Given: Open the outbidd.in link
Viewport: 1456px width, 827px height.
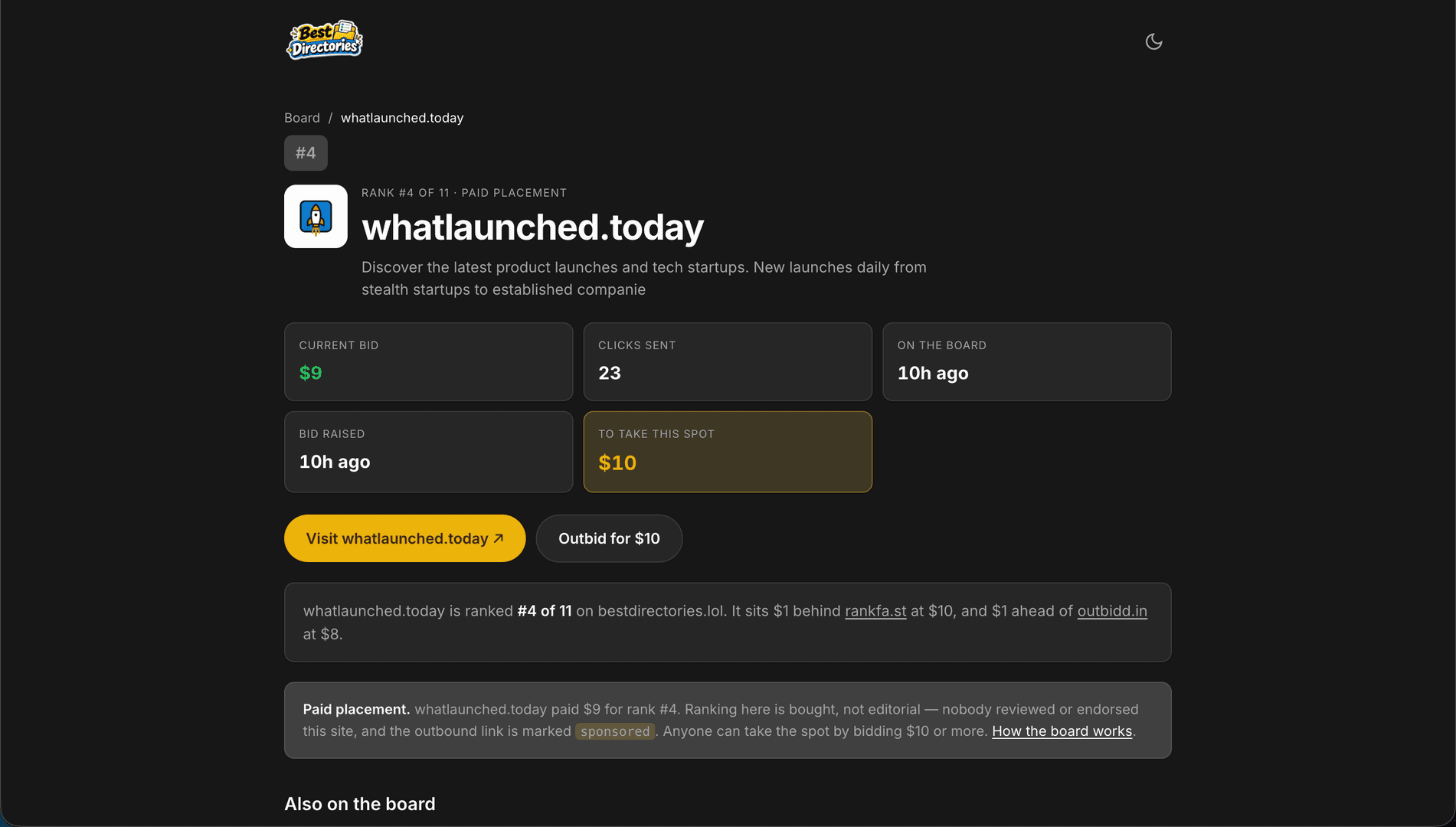Looking at the screenshot, I should tap(1112, 611).
